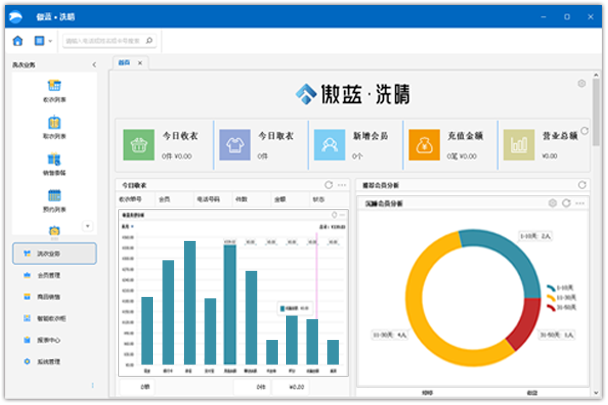Select 会员管理 navigation item
Image resolution: width=608 pixels, height=405 pixels.
point(54,275)
